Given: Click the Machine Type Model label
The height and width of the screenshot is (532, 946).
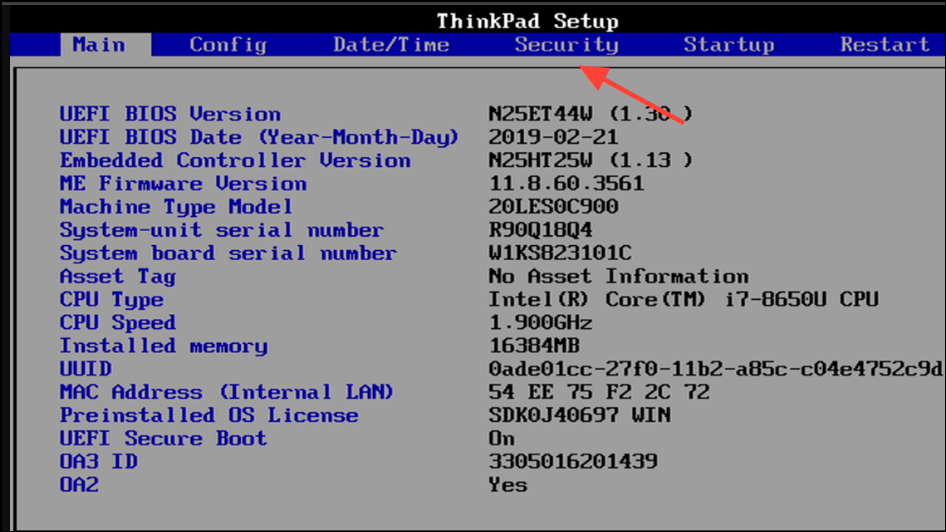Looking at the screenshot, I should tap(176, 207).
